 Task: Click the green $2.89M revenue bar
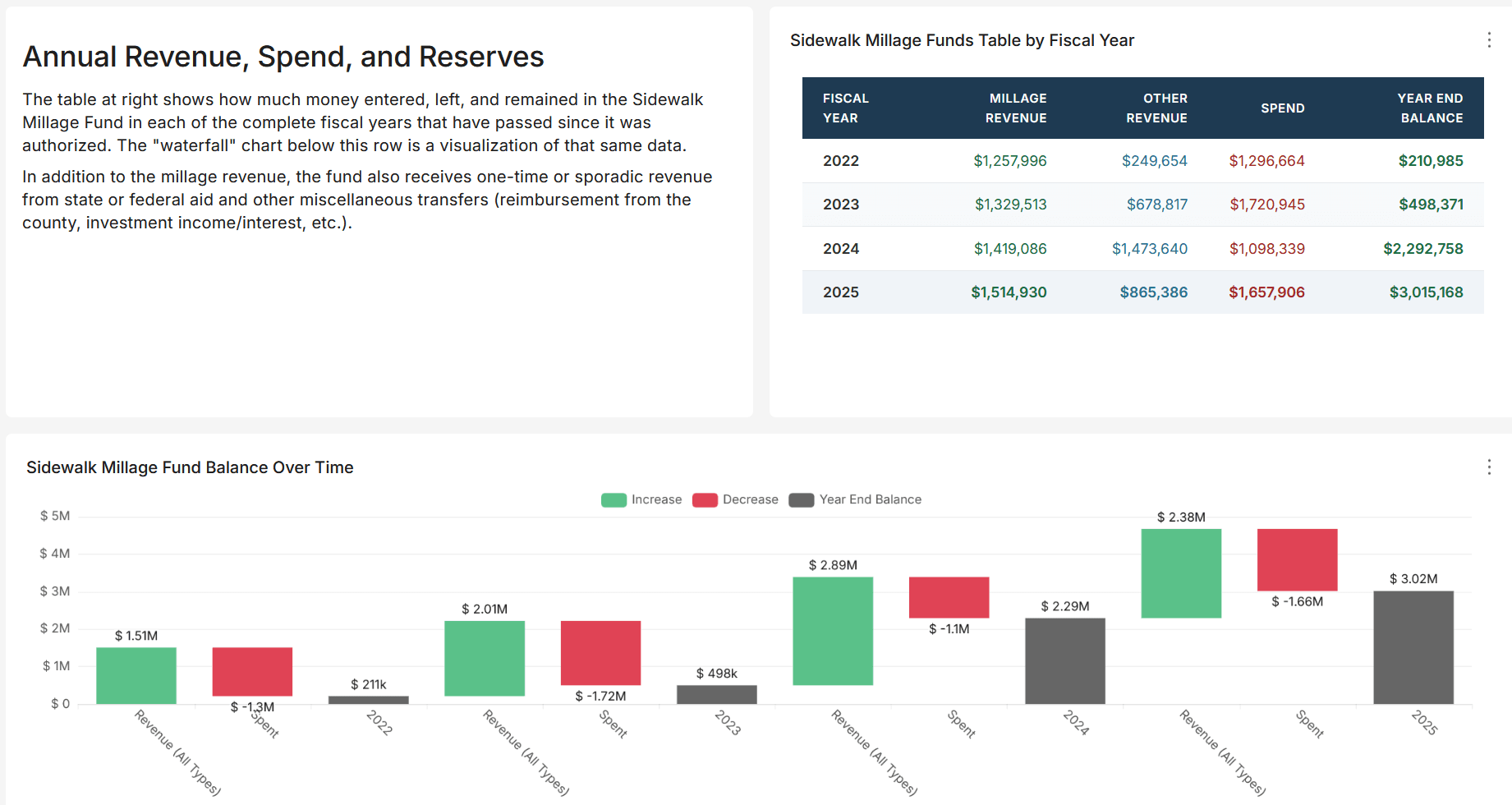coord(833,631)
